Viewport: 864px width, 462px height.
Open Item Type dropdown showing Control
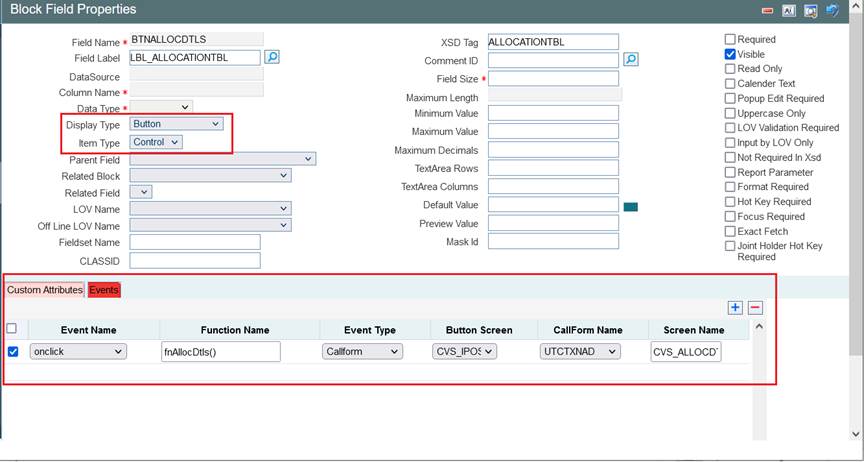pos(156,142)
